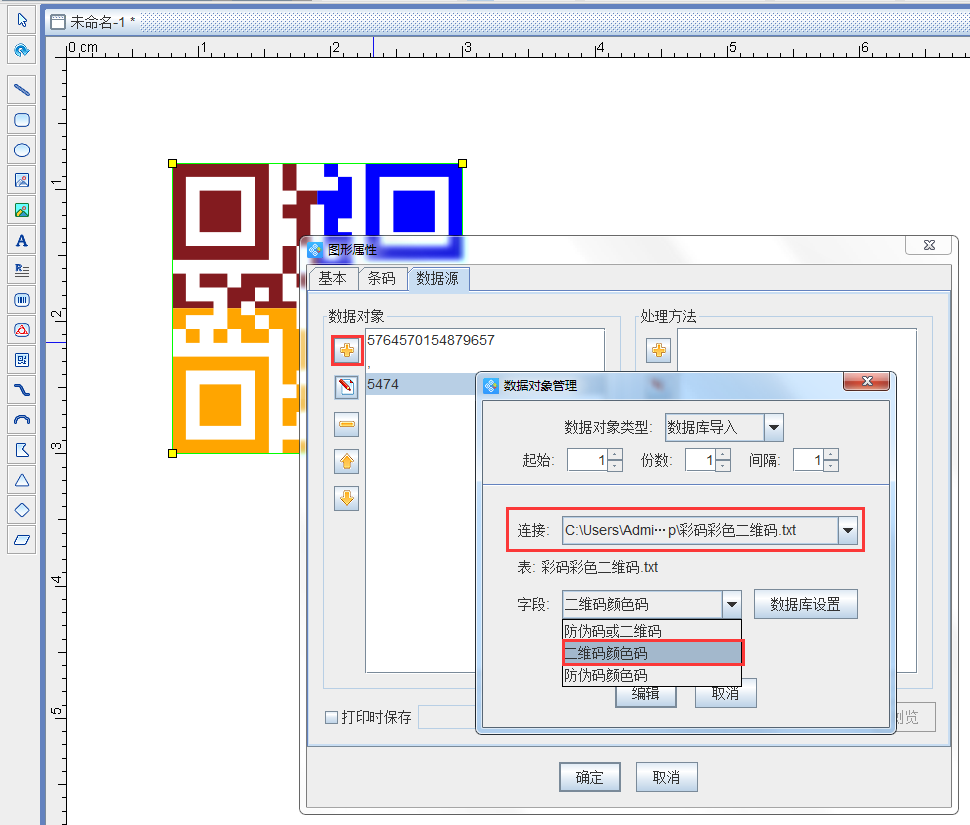Switch to the 基本 tab
The width and height of the screenshot is (970, 825).
[332, 279]
